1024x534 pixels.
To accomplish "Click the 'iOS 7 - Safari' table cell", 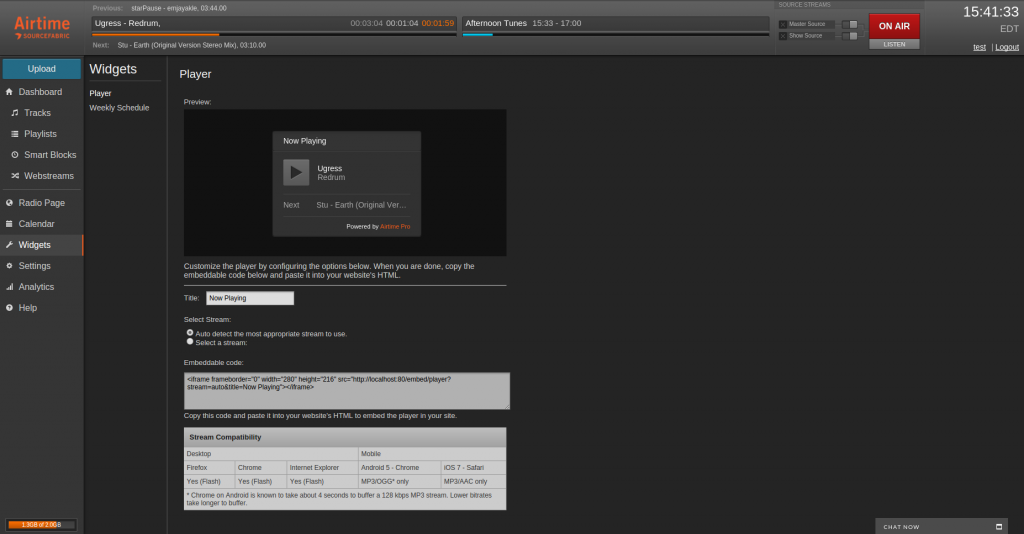I will 473,467.
